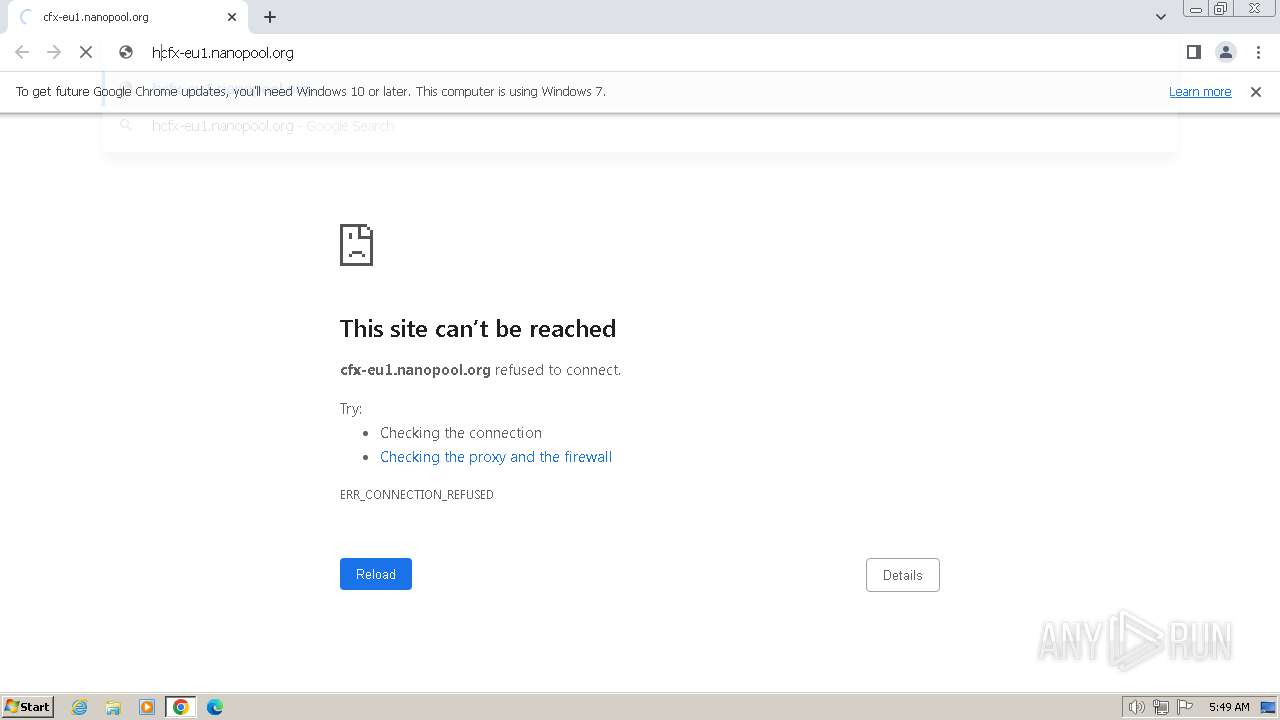The image size is (1280, 720).
Task: Reload the unreachable page
Action: (x=376, y=574)
